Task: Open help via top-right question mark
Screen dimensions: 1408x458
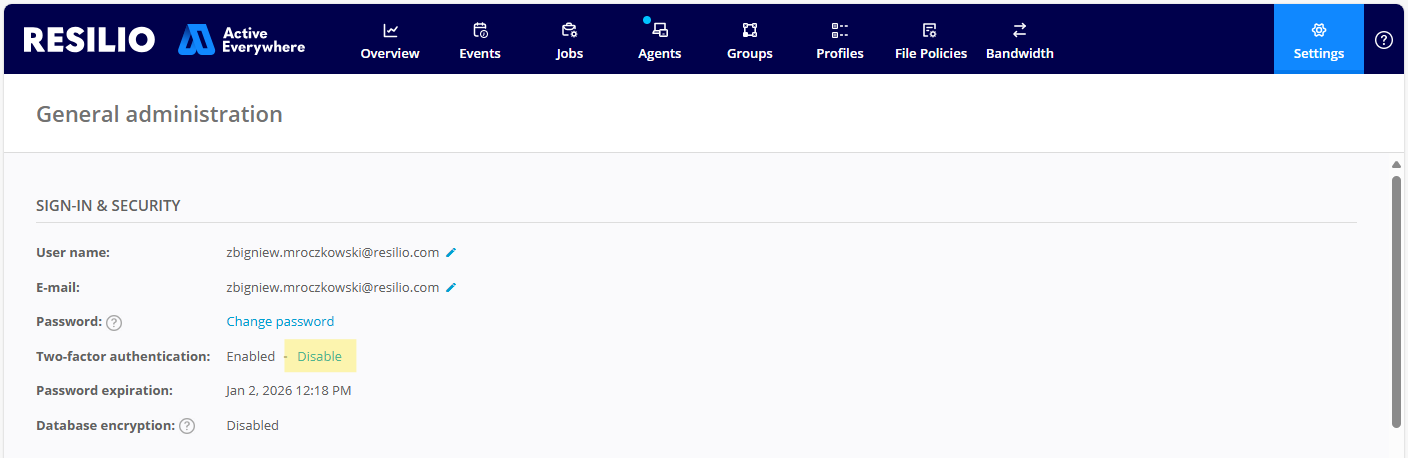Action: click(x=1384, y=40)
